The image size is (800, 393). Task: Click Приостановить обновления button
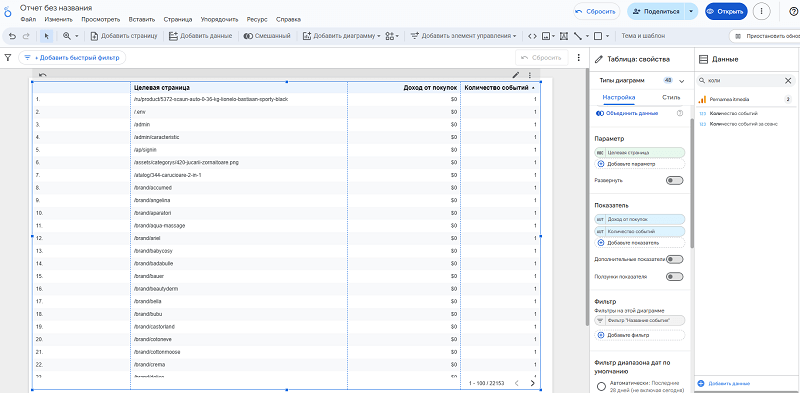(x=765, y=36)
